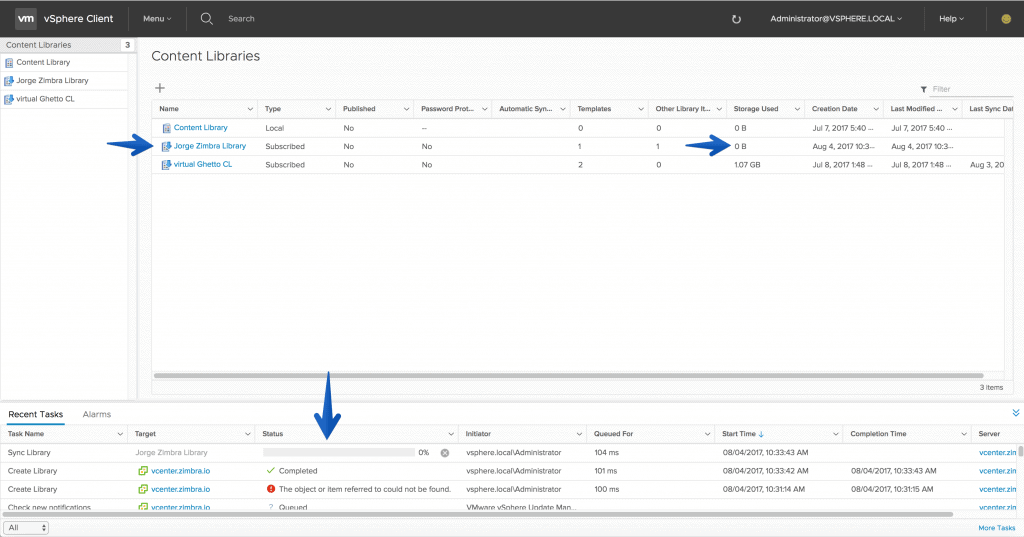Click the 3 items count label

[x=991, y=388]
